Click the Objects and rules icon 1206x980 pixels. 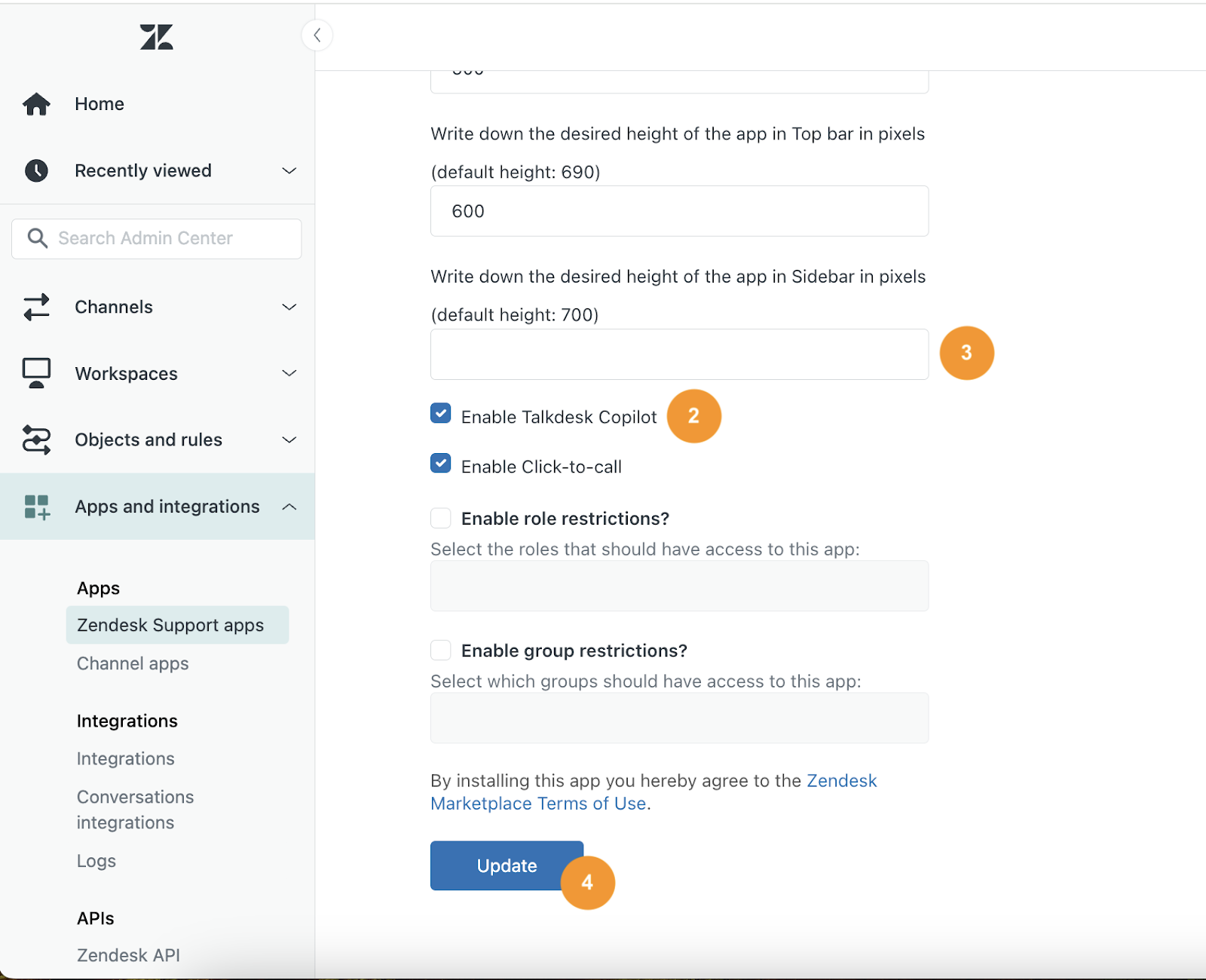36,439
